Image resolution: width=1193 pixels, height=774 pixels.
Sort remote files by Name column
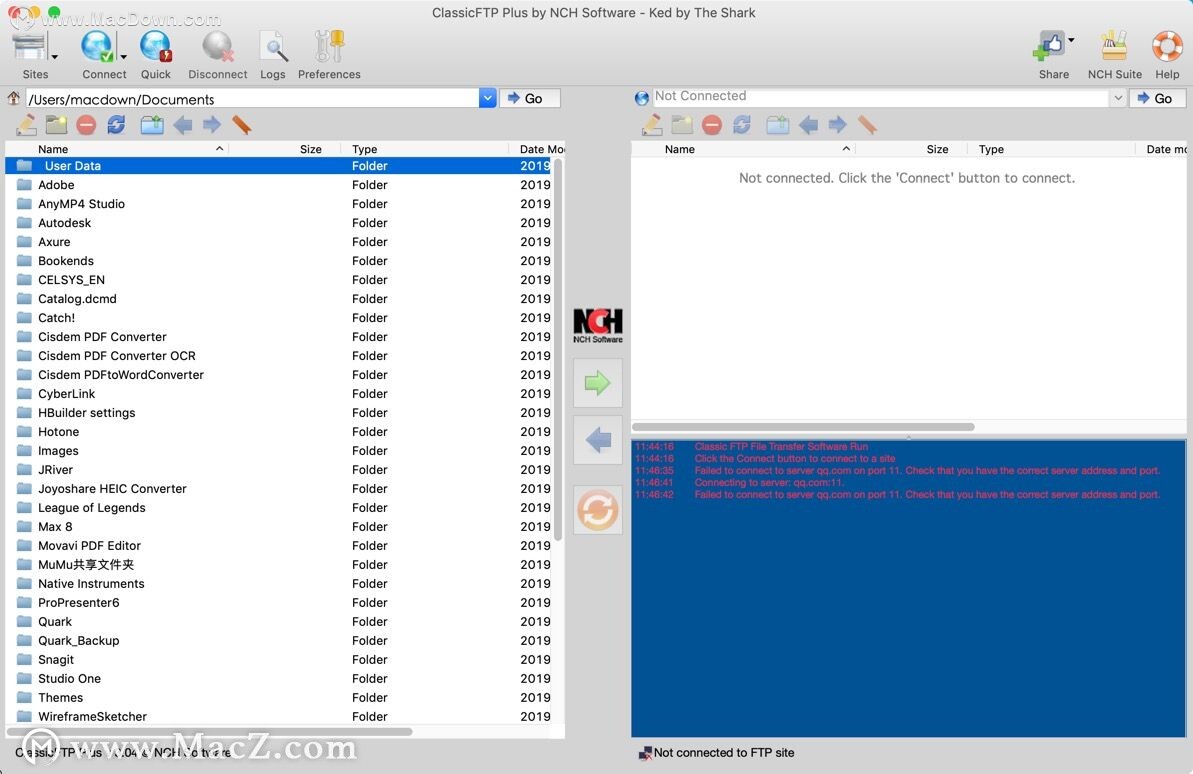click(743, 149)
